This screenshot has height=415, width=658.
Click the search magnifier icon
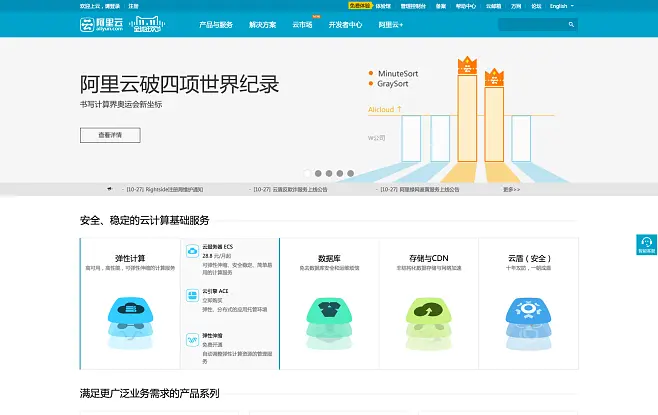pyautogui.click(x=571, y=25)
